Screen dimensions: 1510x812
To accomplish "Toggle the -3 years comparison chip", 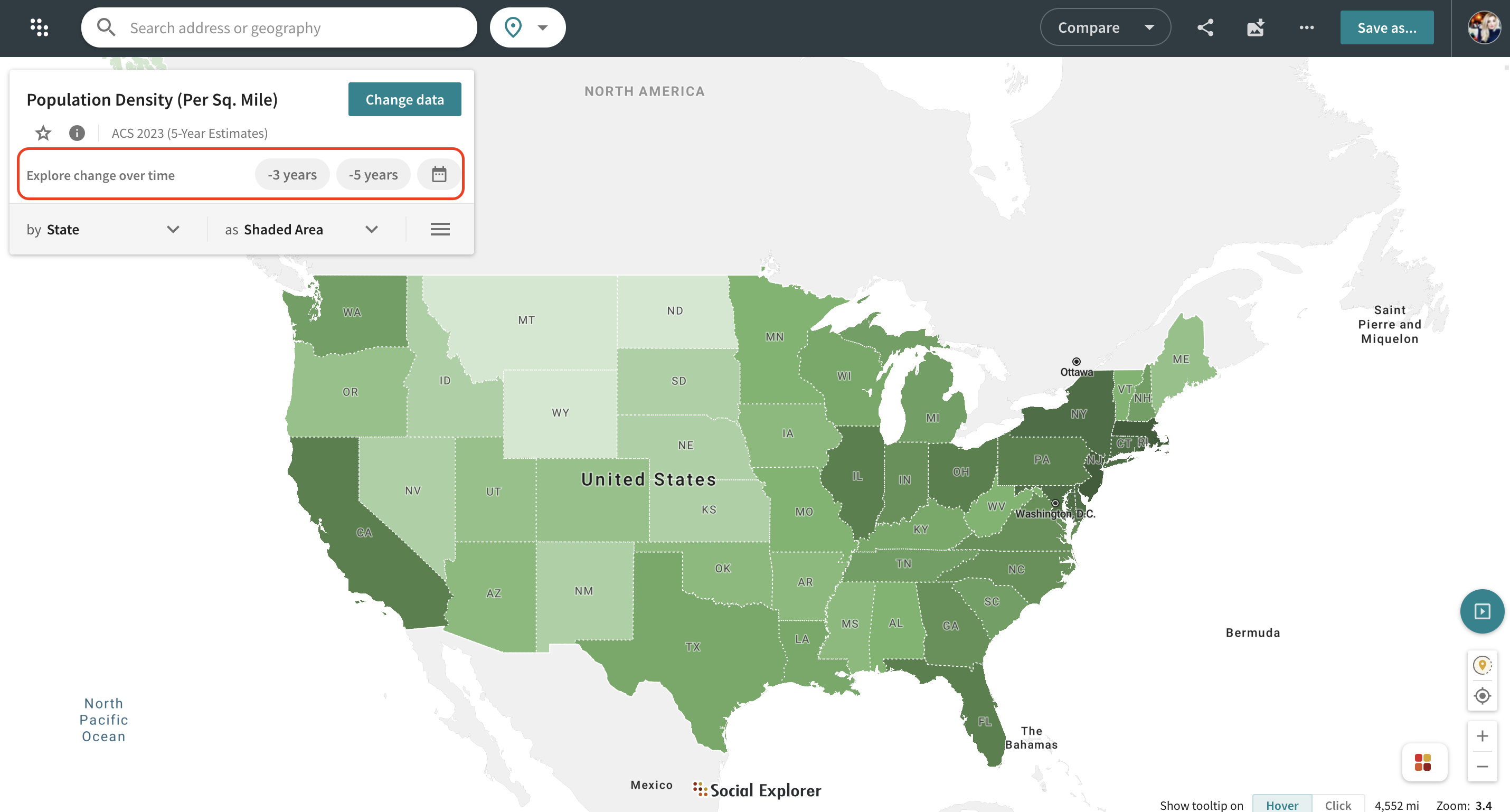I will (x=292, y=174).
